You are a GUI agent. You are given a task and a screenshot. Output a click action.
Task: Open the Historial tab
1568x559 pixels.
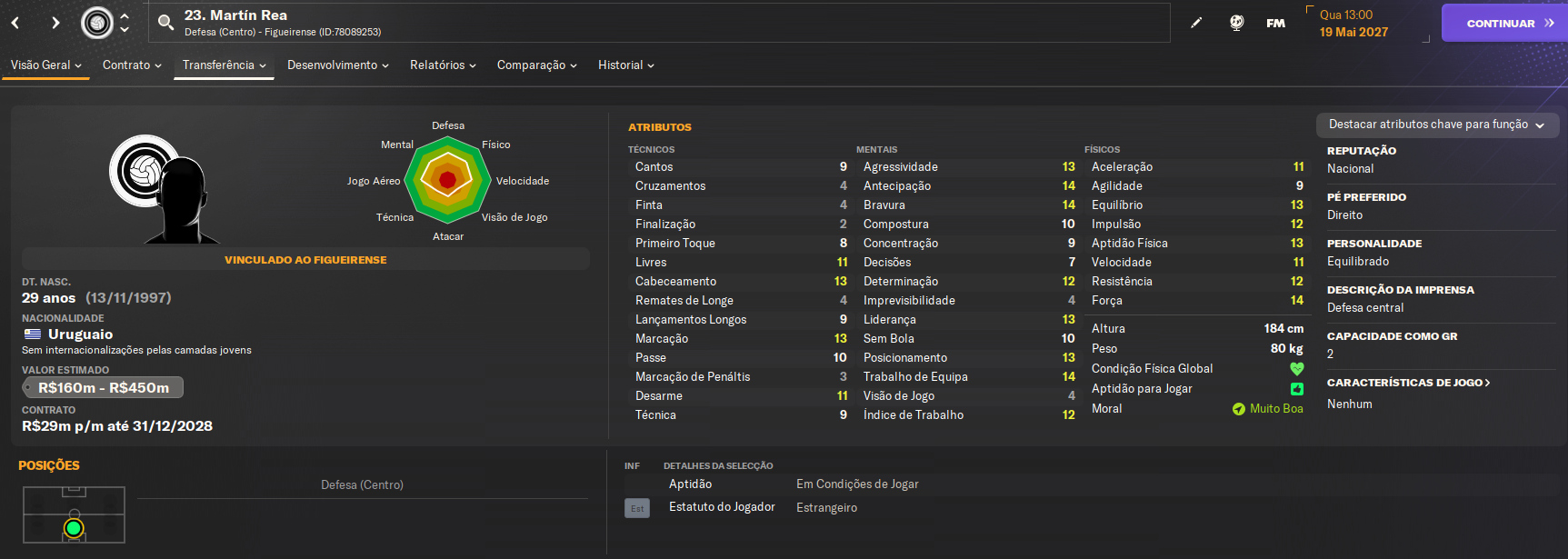coord(625,65)
